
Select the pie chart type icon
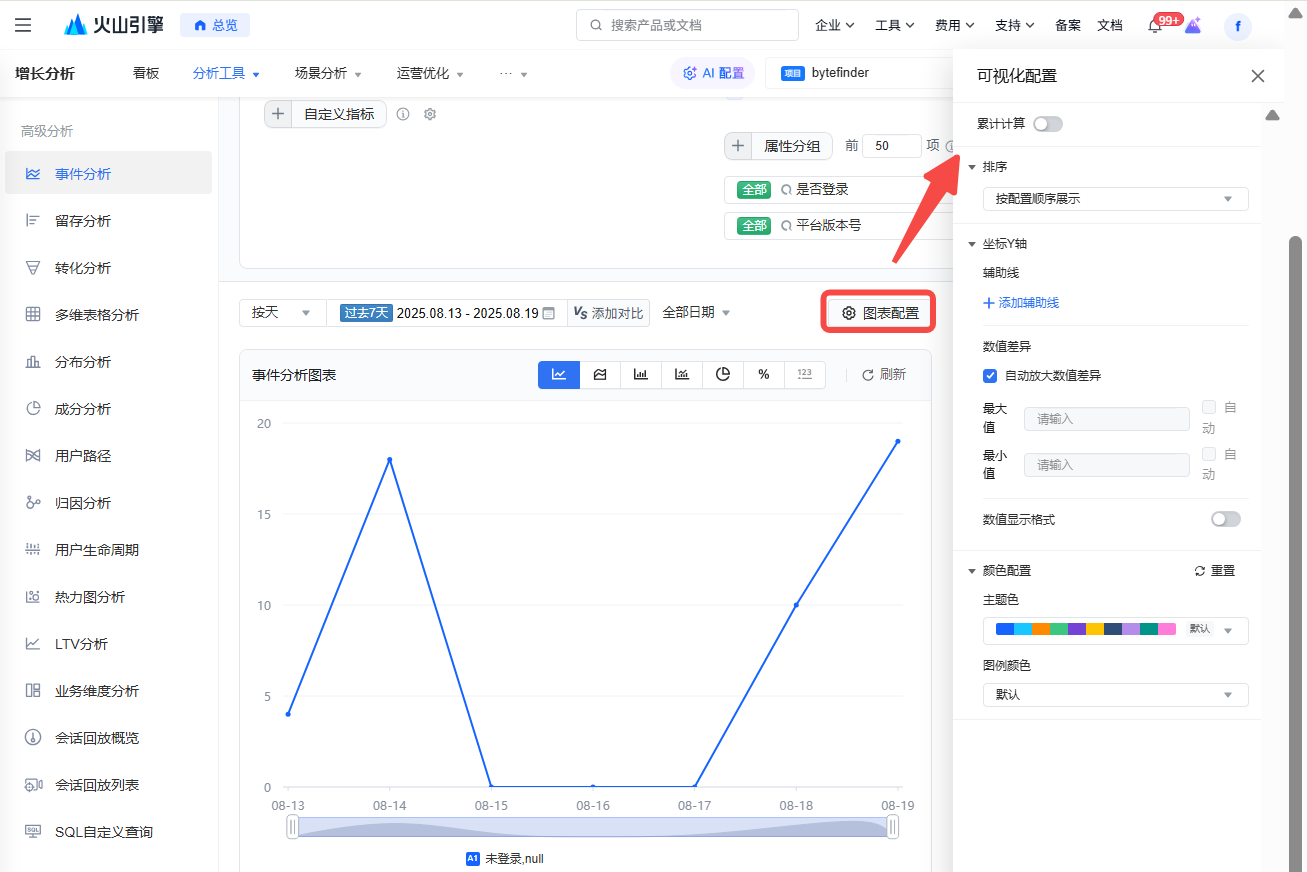[723, 375]
